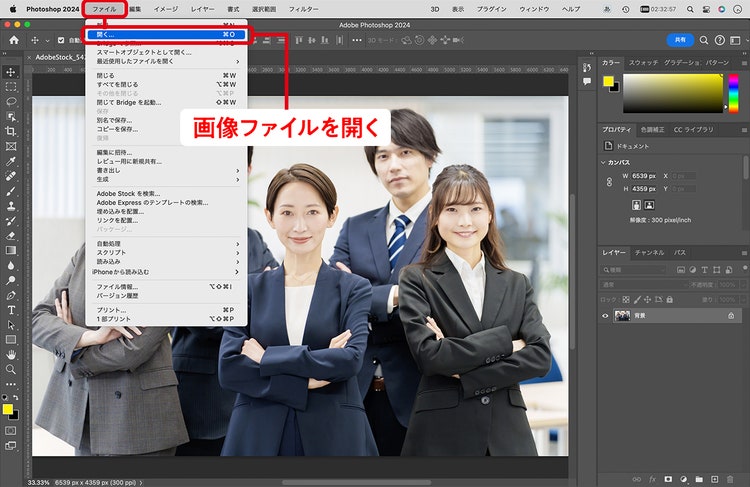Toggle the Auto-Select checkbox in options bar
The height and width of the screenshot is (487, 750).
point(61,40)
